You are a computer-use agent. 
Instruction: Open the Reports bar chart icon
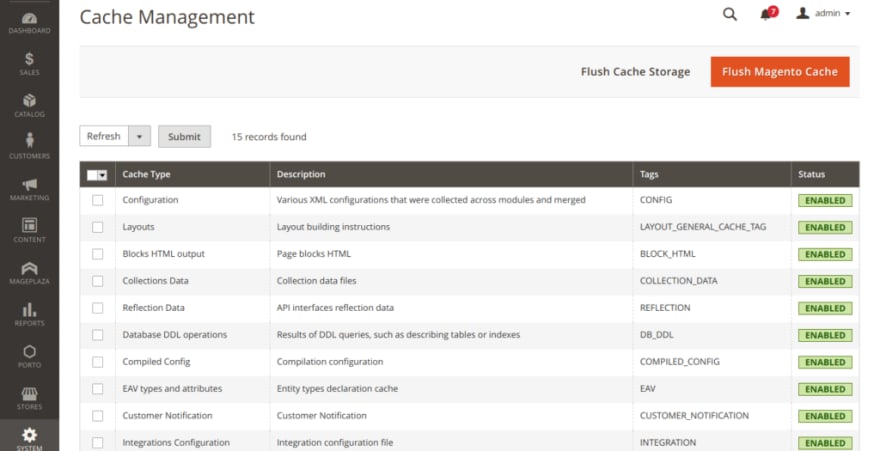tap(29, 314)
